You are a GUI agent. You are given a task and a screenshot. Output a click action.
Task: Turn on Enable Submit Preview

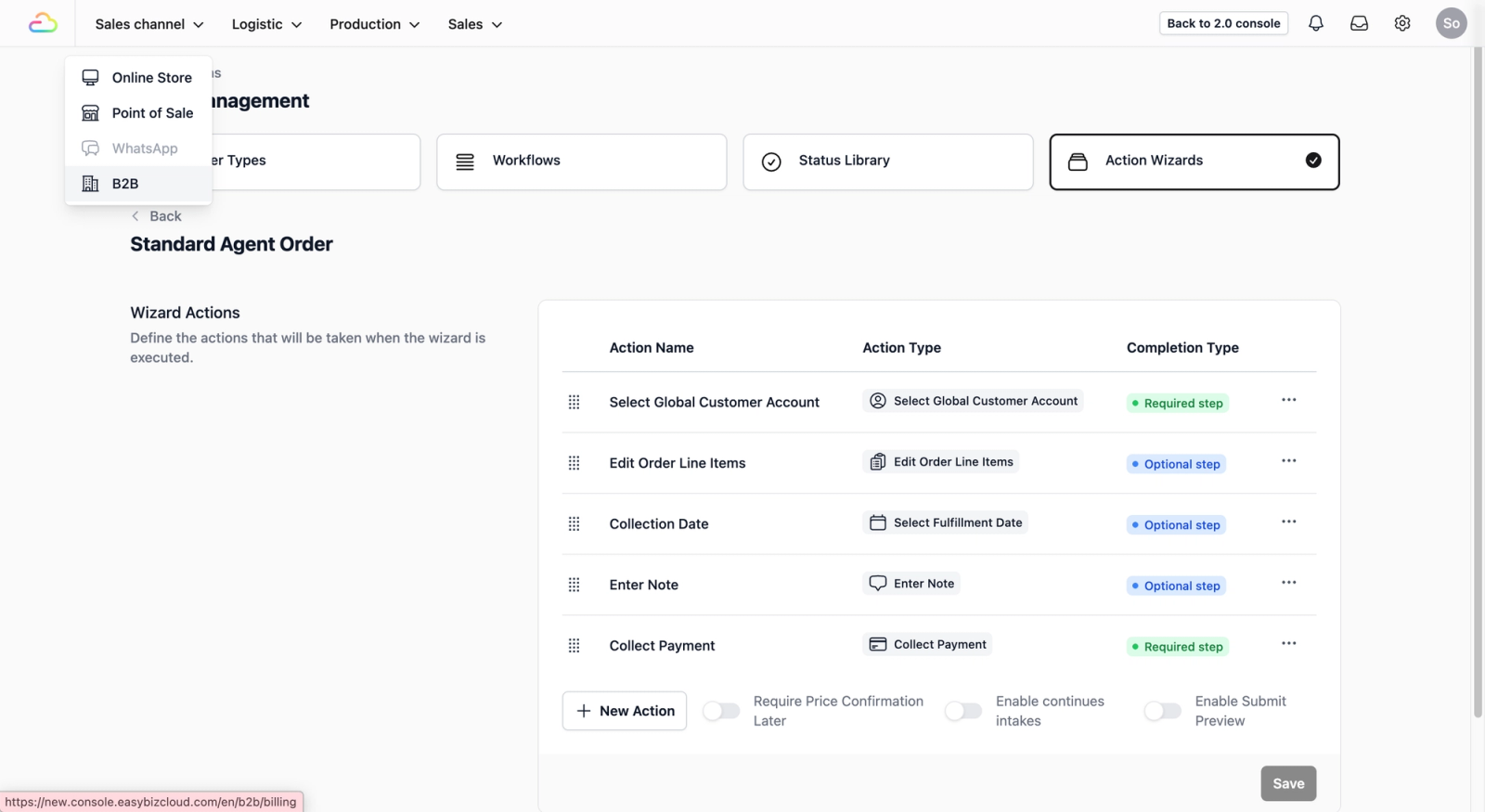pos(1163,711)
